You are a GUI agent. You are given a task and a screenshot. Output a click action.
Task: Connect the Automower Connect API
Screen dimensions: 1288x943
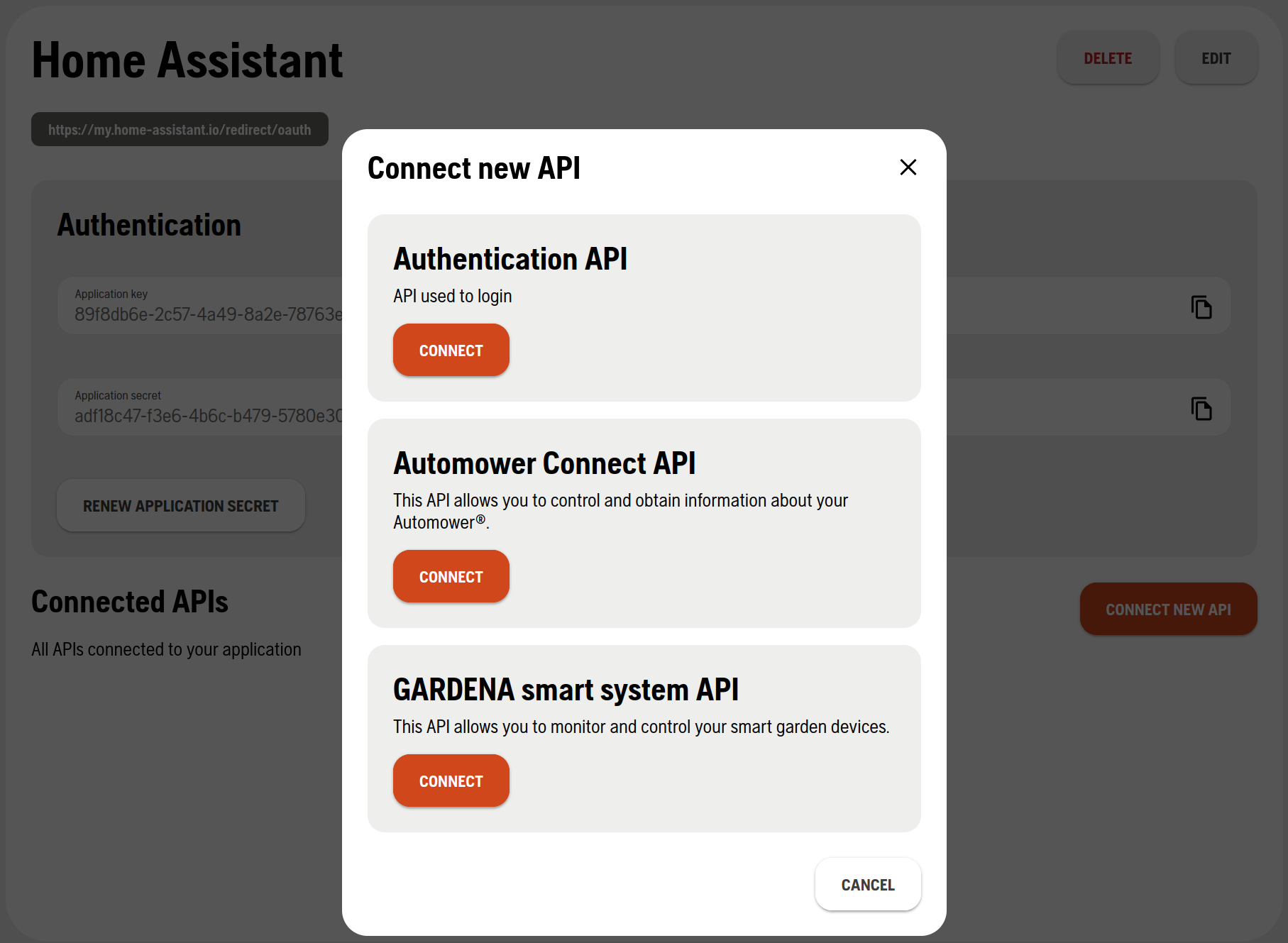451,576
